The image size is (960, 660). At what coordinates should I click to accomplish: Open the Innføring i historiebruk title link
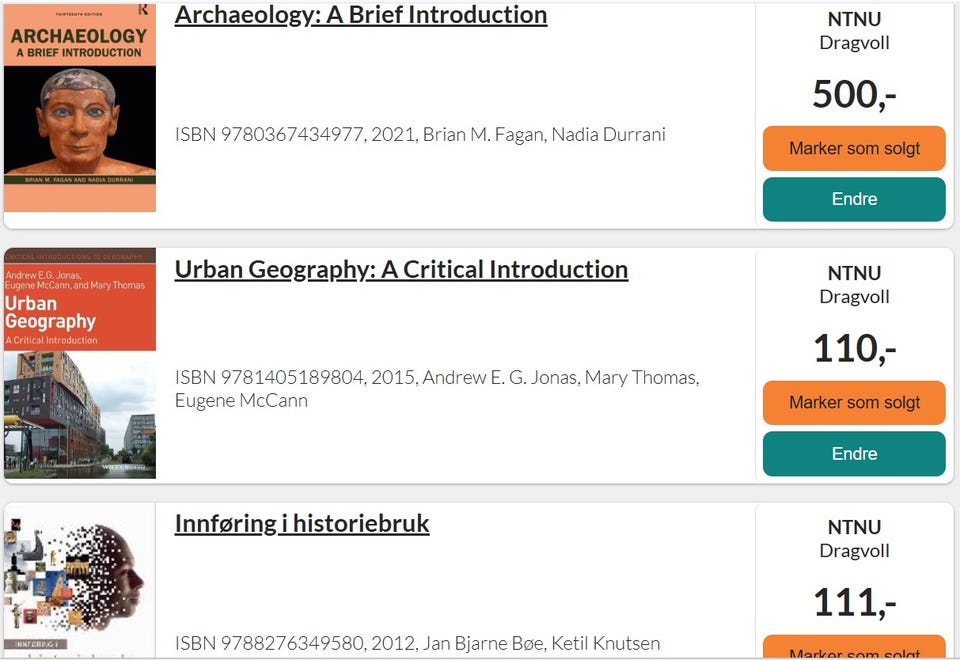point(302,524)
